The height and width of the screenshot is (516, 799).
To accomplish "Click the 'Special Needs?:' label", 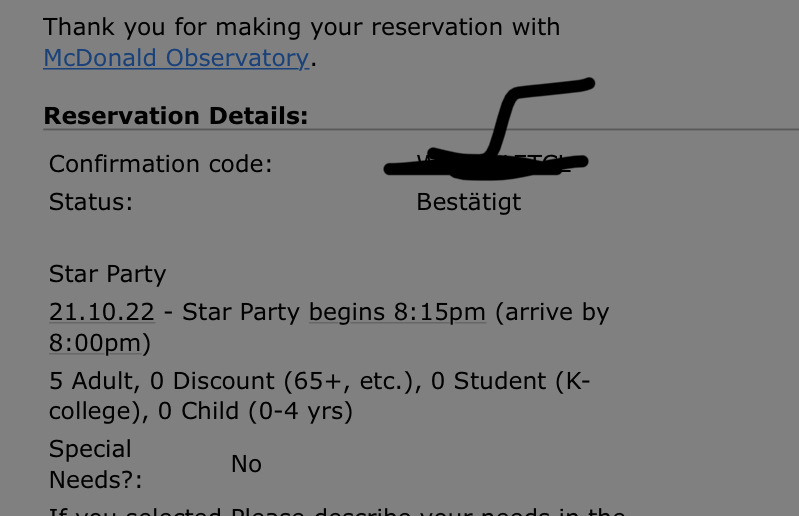I will [95, 465].
